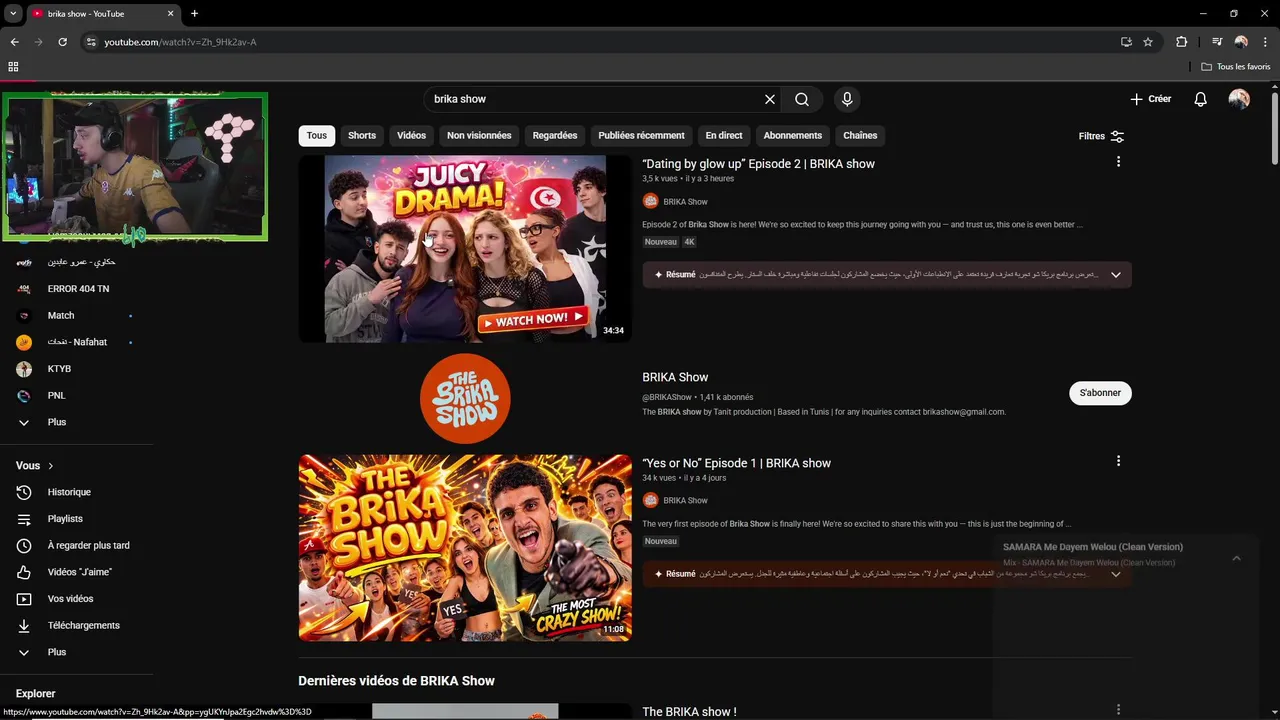The image size is (1280, 720).
Task: Open the account avatar menu
Action: [1239, 99]
